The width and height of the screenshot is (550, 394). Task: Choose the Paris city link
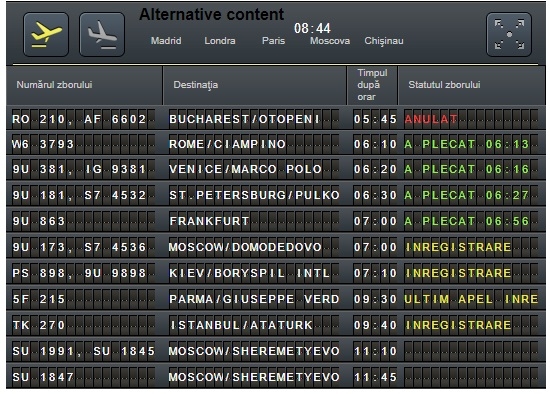(273, 41)
